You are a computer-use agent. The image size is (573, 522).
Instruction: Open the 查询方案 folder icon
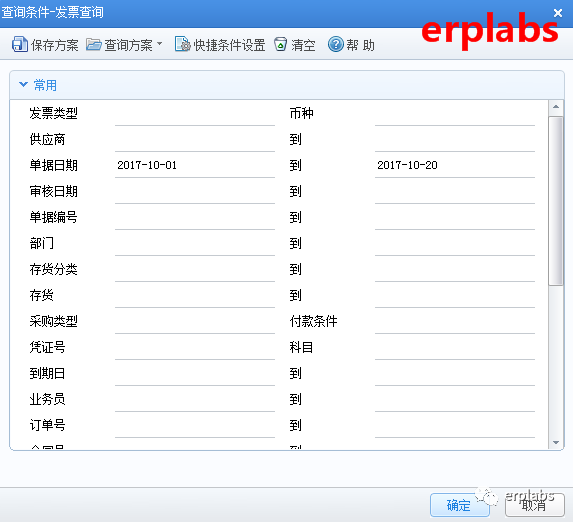tap(94, 45)
